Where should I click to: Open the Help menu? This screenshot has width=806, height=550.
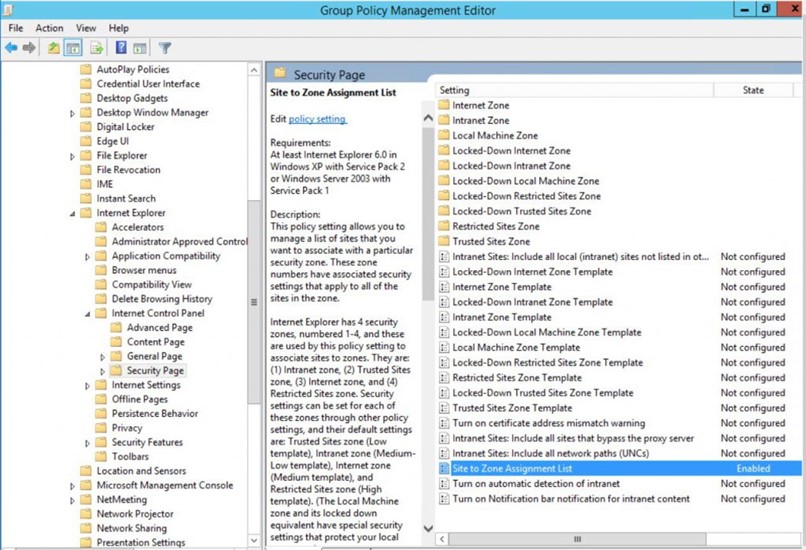(118, 28)
